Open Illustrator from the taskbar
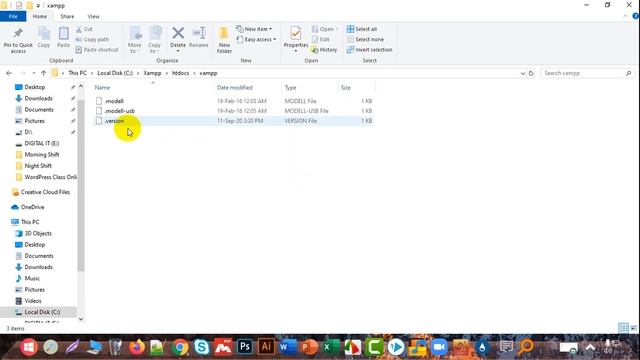This screenshot has height=360, width=640. pos(266,347)
